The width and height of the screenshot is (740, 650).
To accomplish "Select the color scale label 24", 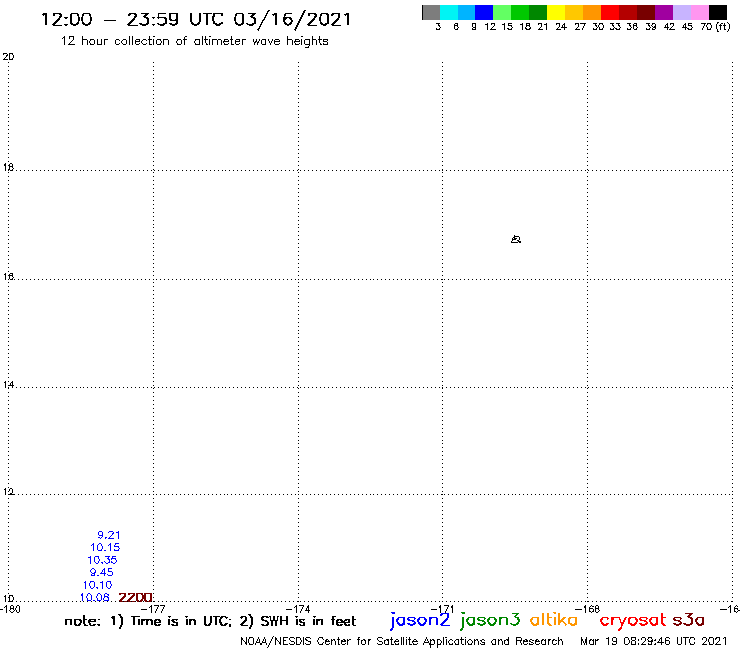I will tap(561, 26).
